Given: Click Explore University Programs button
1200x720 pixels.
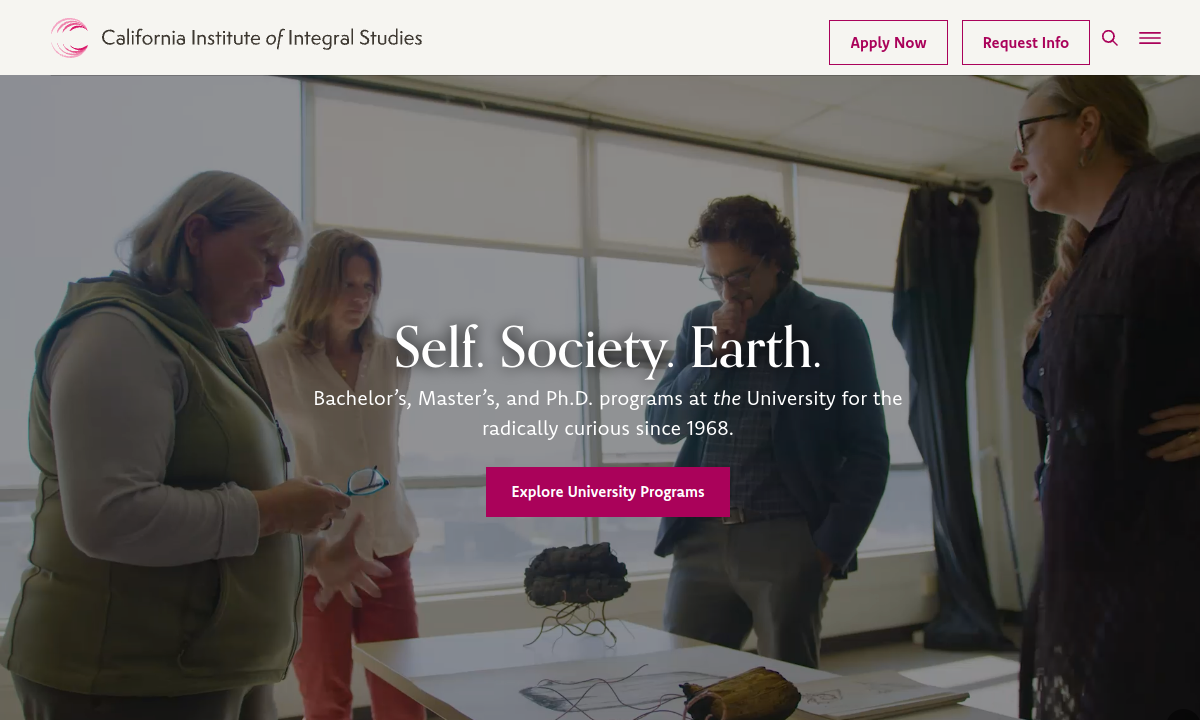Looking at the screenshot, I should point(608,492).
